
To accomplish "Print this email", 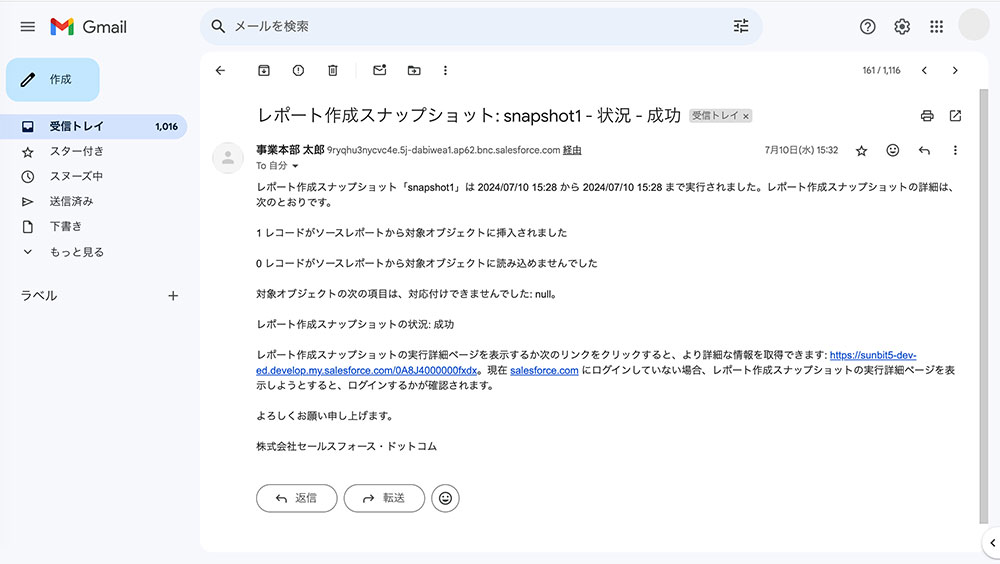I will tap(927, 115).
